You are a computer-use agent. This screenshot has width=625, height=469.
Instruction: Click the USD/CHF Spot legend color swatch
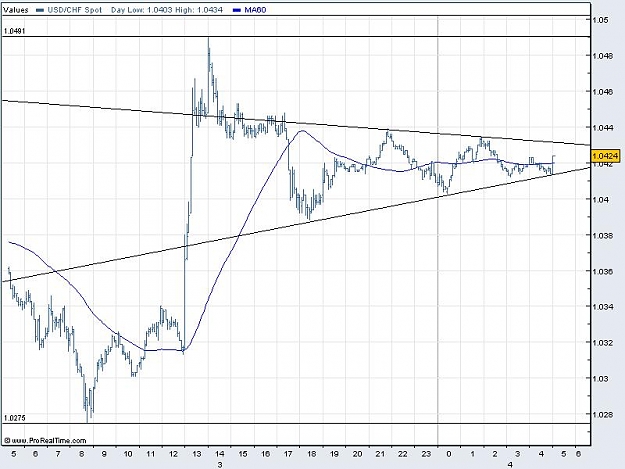click(x=40, y=10)
